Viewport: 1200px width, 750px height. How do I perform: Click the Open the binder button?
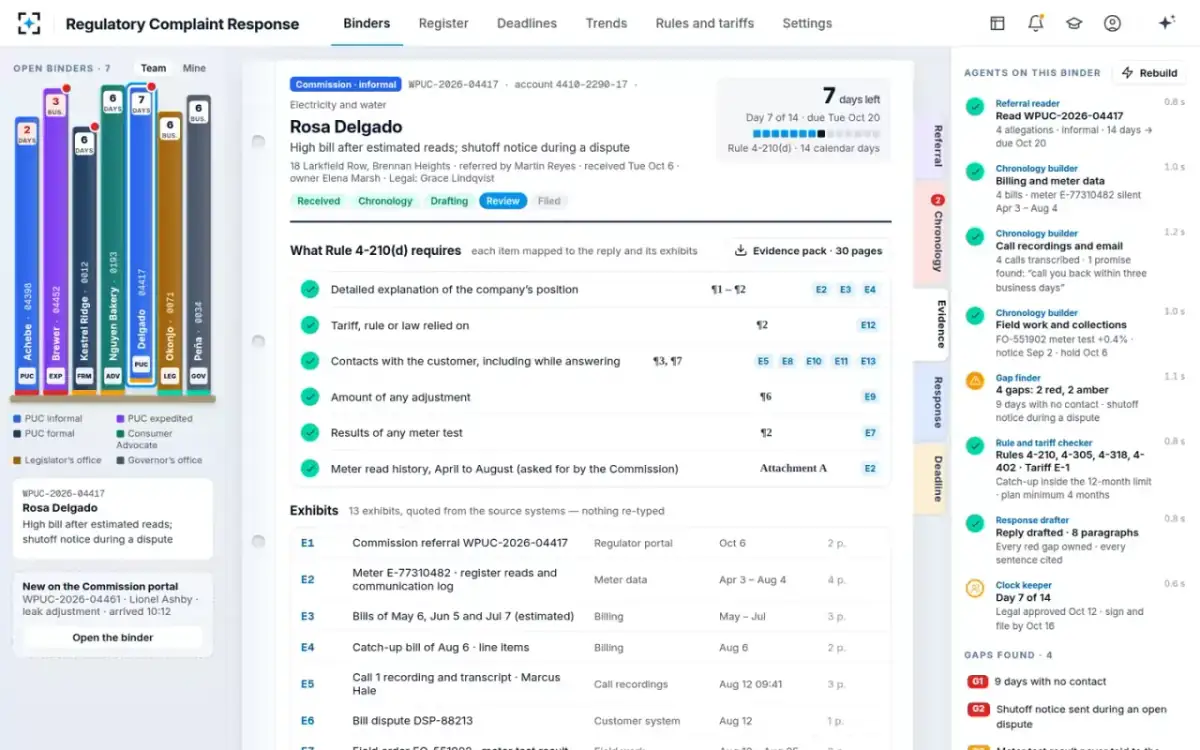pyautogui.click(x=112, y=637)
